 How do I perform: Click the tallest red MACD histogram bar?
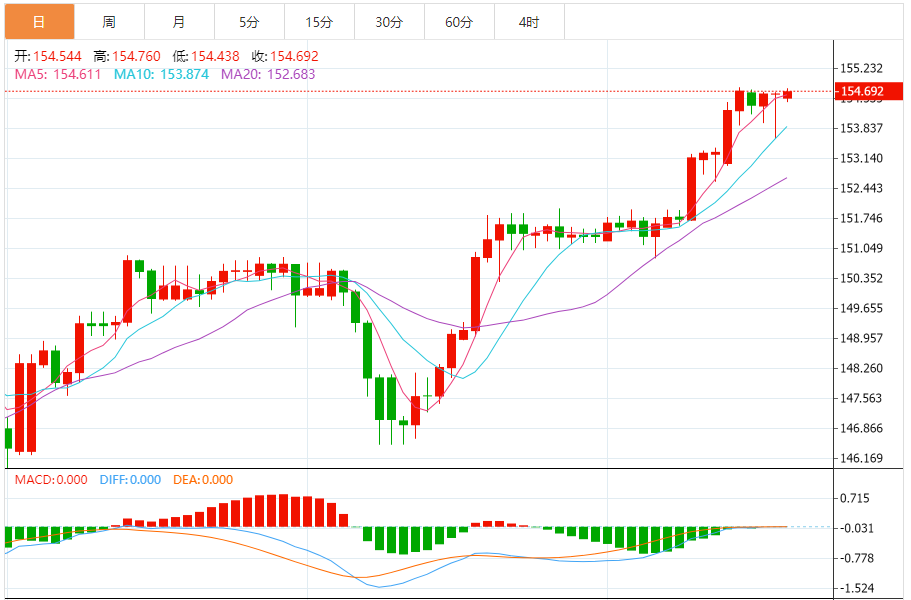(283, 511)
